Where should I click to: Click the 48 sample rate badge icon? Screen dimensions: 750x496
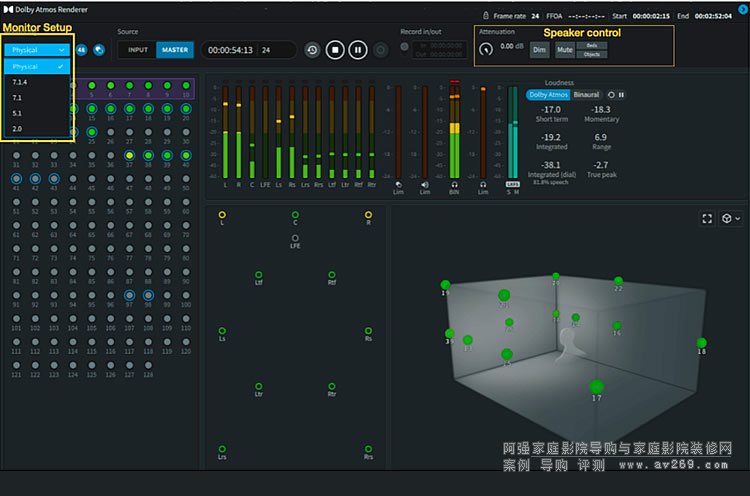point(82,49)
